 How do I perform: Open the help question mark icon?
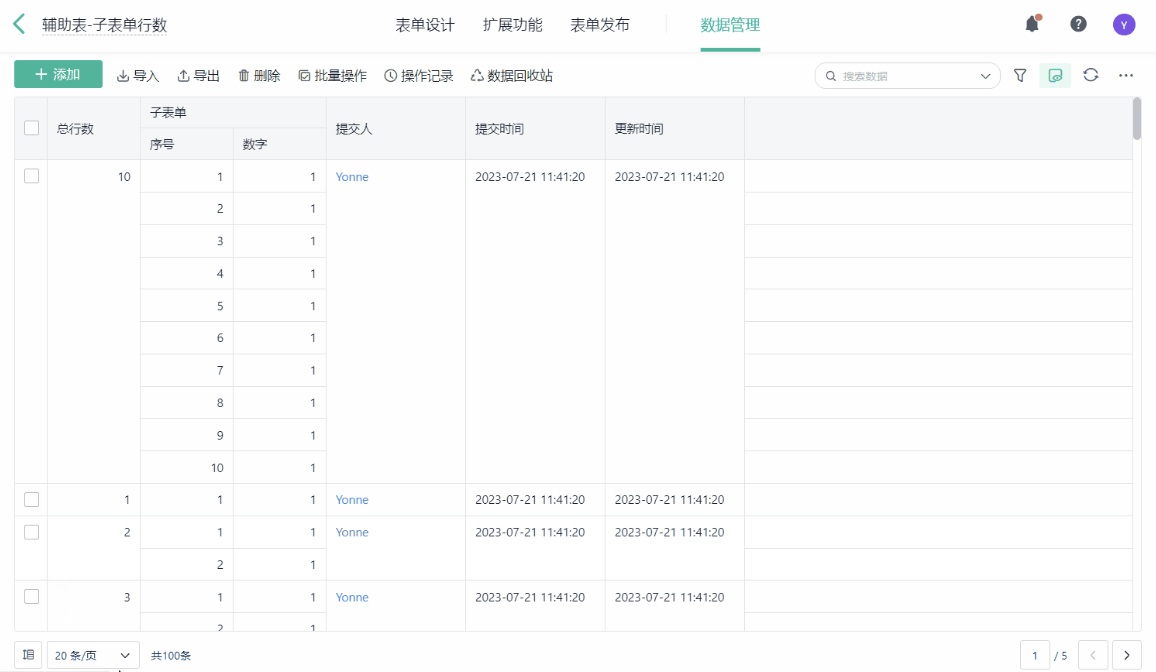point(1078,24)
